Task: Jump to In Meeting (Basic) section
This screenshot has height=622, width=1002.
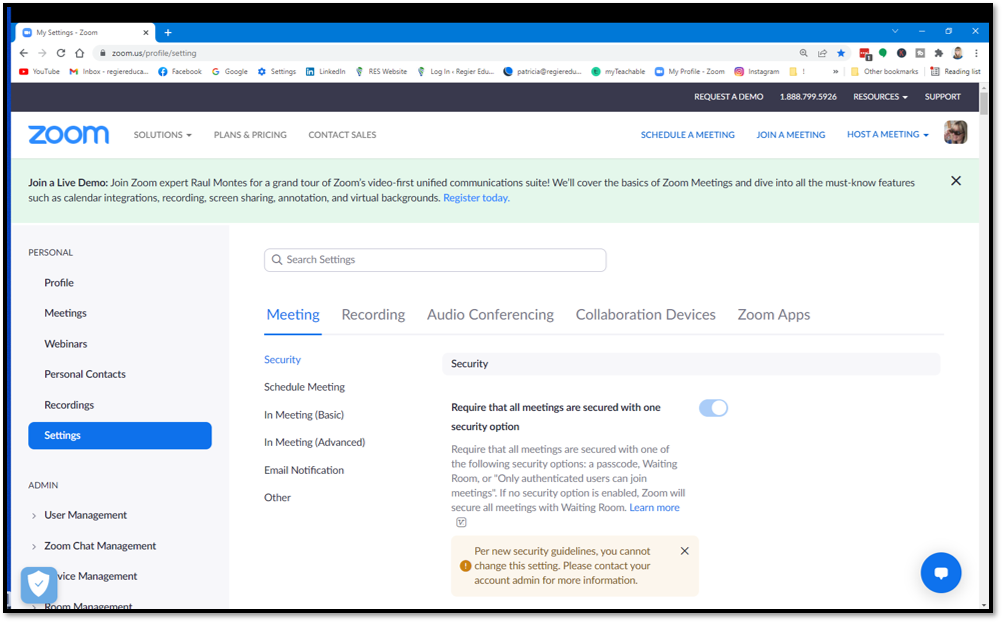Action: coord(304,415)
